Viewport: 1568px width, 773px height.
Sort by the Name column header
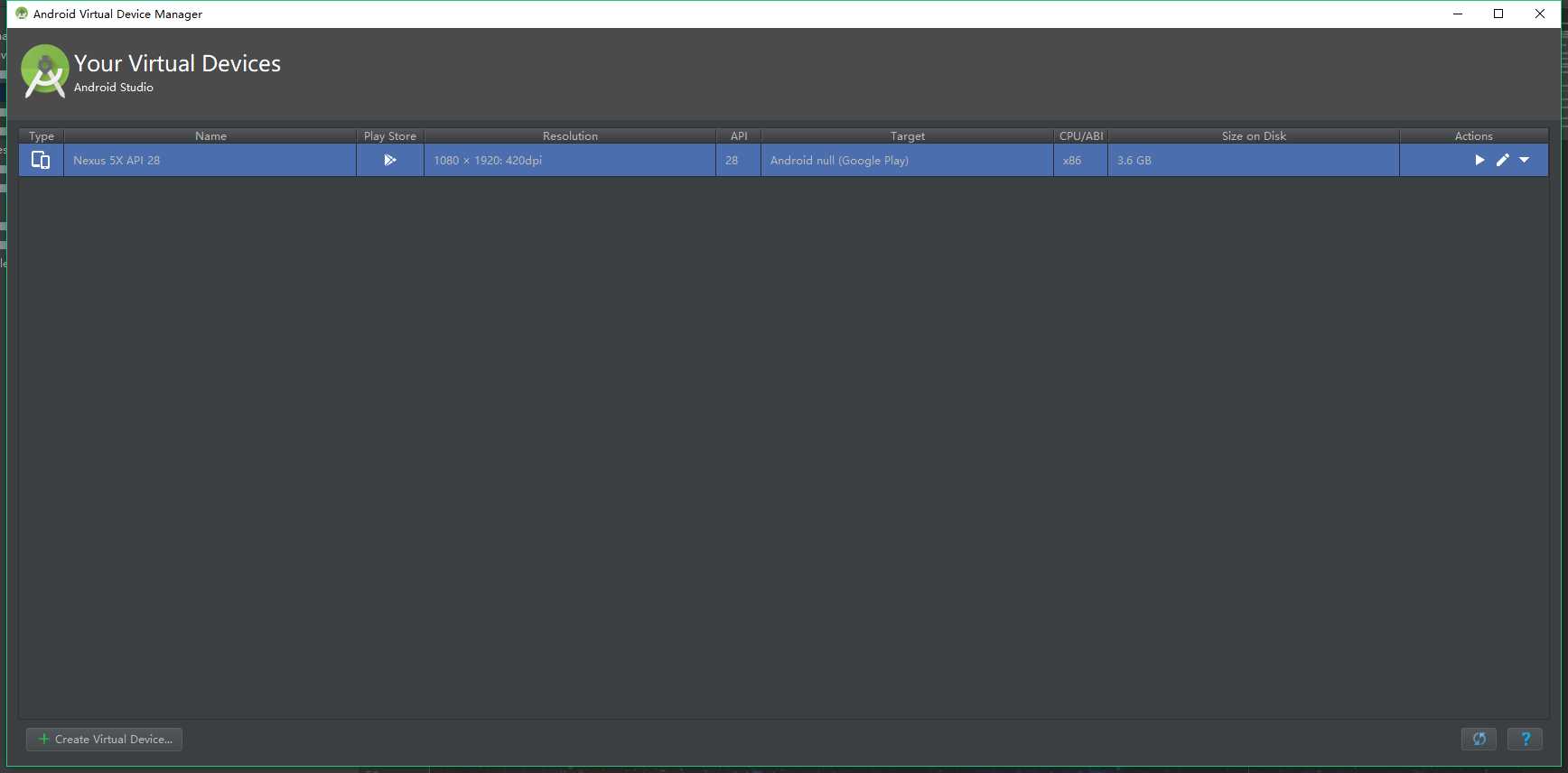coord(210,135)
